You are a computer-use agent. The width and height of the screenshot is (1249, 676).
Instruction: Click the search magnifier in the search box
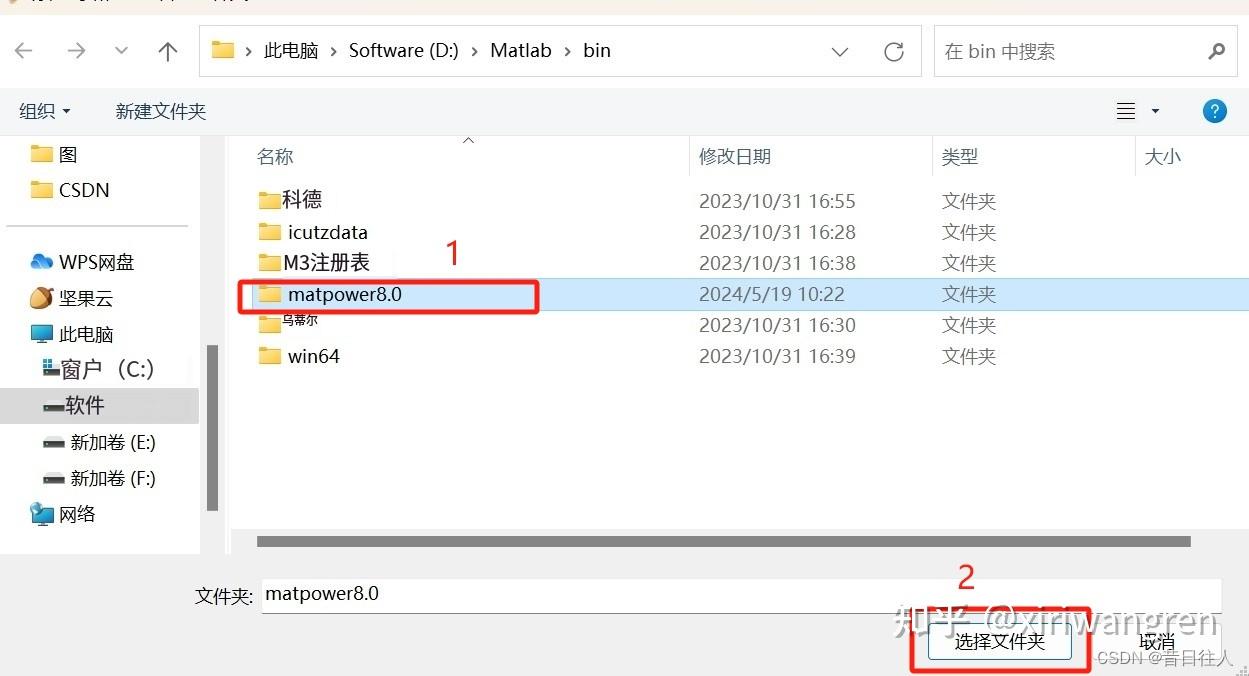[x=1215, y=50]
